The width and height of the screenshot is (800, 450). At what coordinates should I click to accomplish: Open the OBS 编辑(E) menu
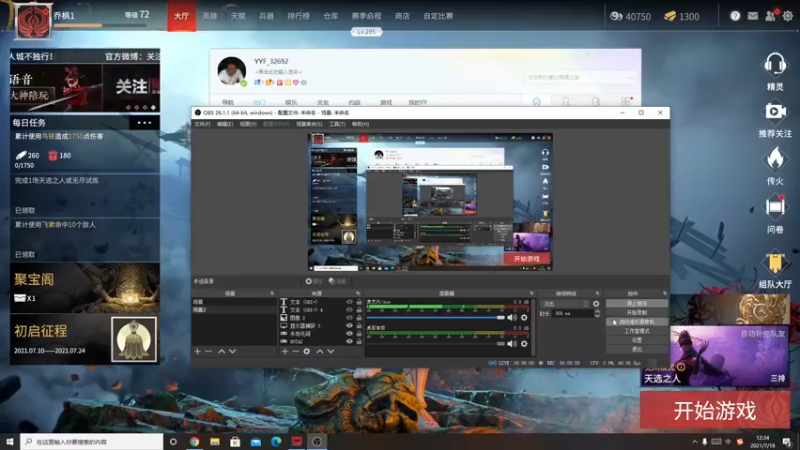225,124
